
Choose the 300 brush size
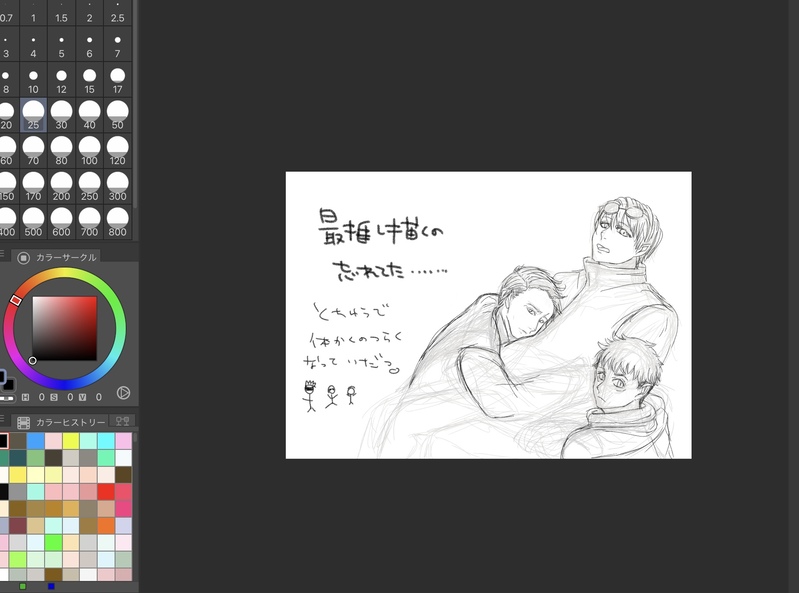[x=117, y=187]
